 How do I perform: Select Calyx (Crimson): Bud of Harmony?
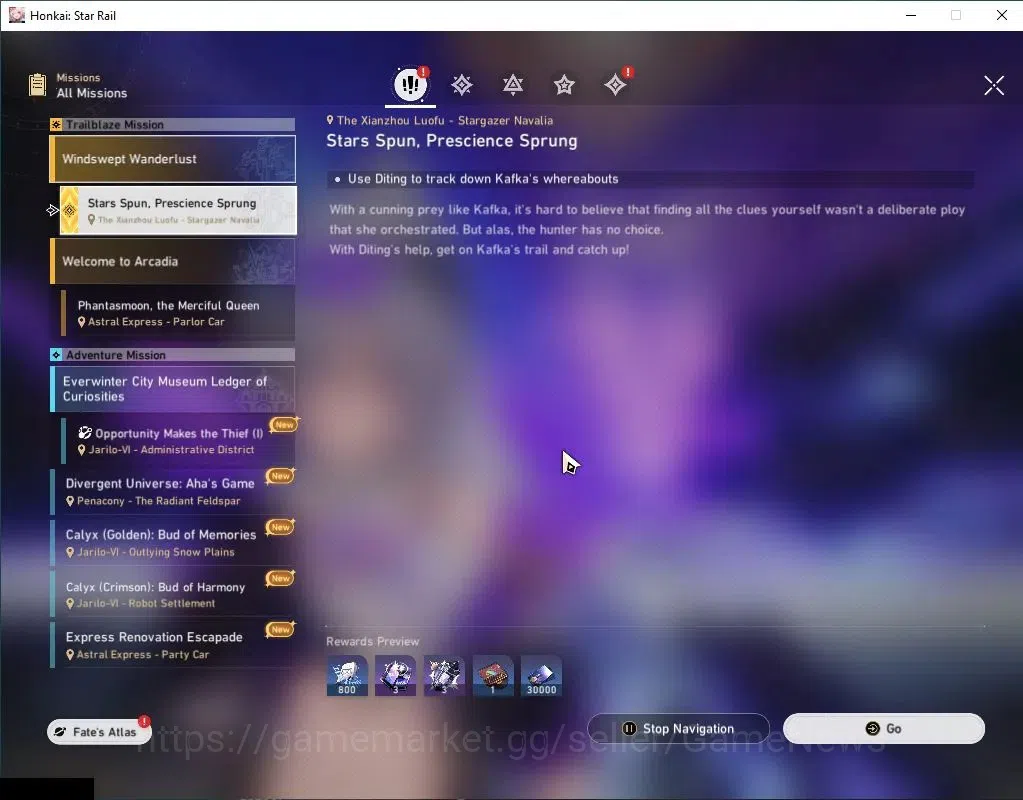[x=173, y=594]
